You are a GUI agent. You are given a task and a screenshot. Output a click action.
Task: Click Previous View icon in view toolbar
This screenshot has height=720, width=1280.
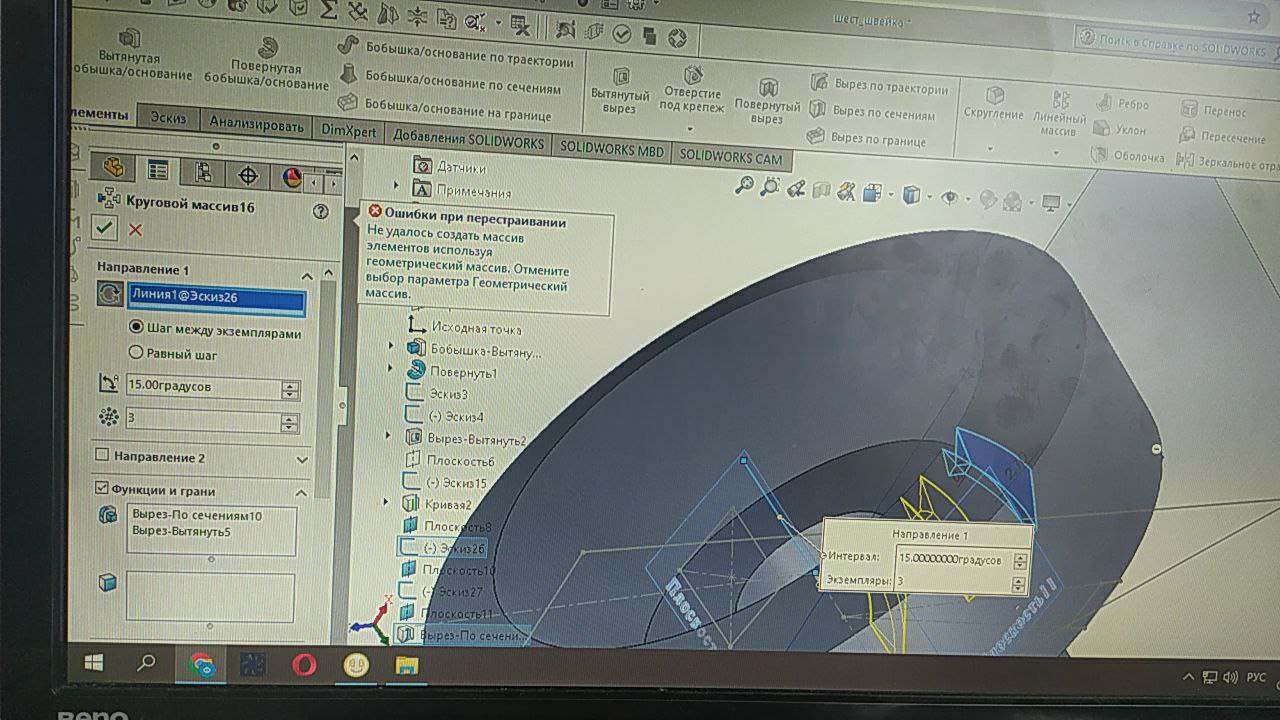[796, 188]
